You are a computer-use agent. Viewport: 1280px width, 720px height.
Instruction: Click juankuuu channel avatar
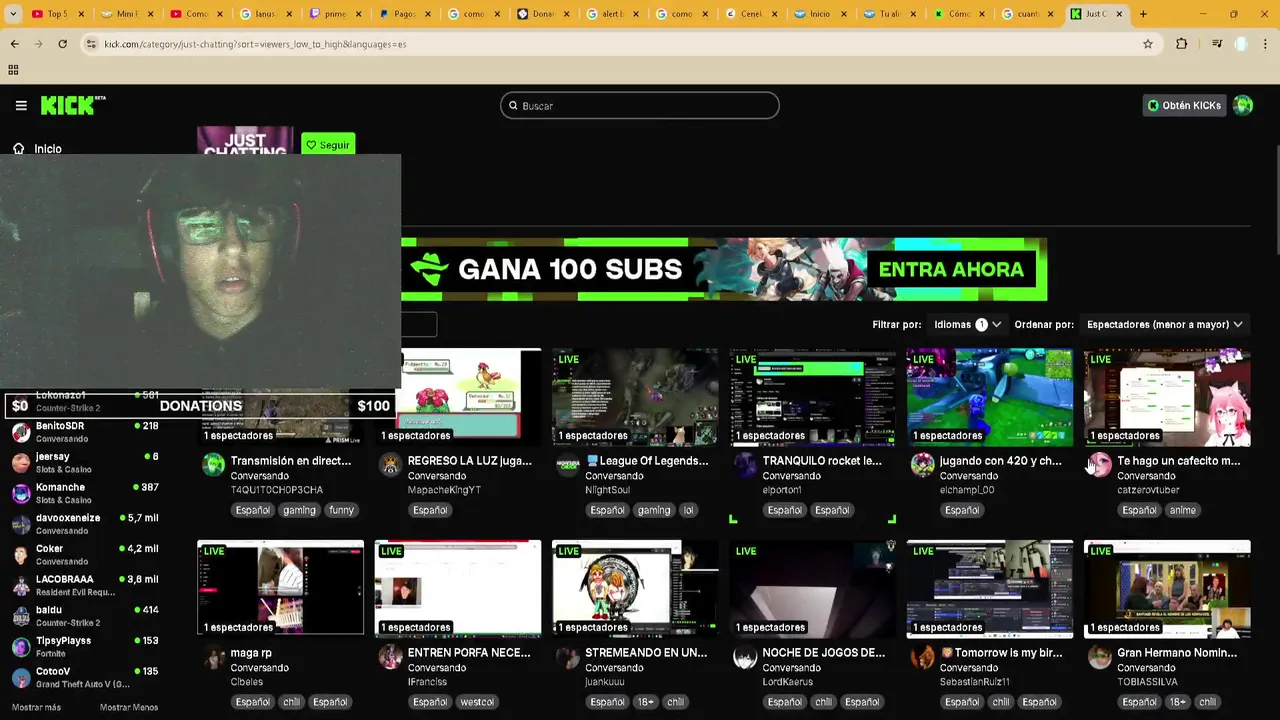click(x=568, y=656)
